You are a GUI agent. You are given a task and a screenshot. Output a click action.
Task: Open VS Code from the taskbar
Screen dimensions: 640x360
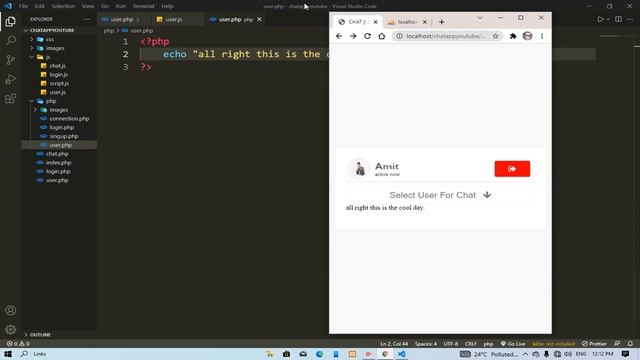click(x=402, y=354)
